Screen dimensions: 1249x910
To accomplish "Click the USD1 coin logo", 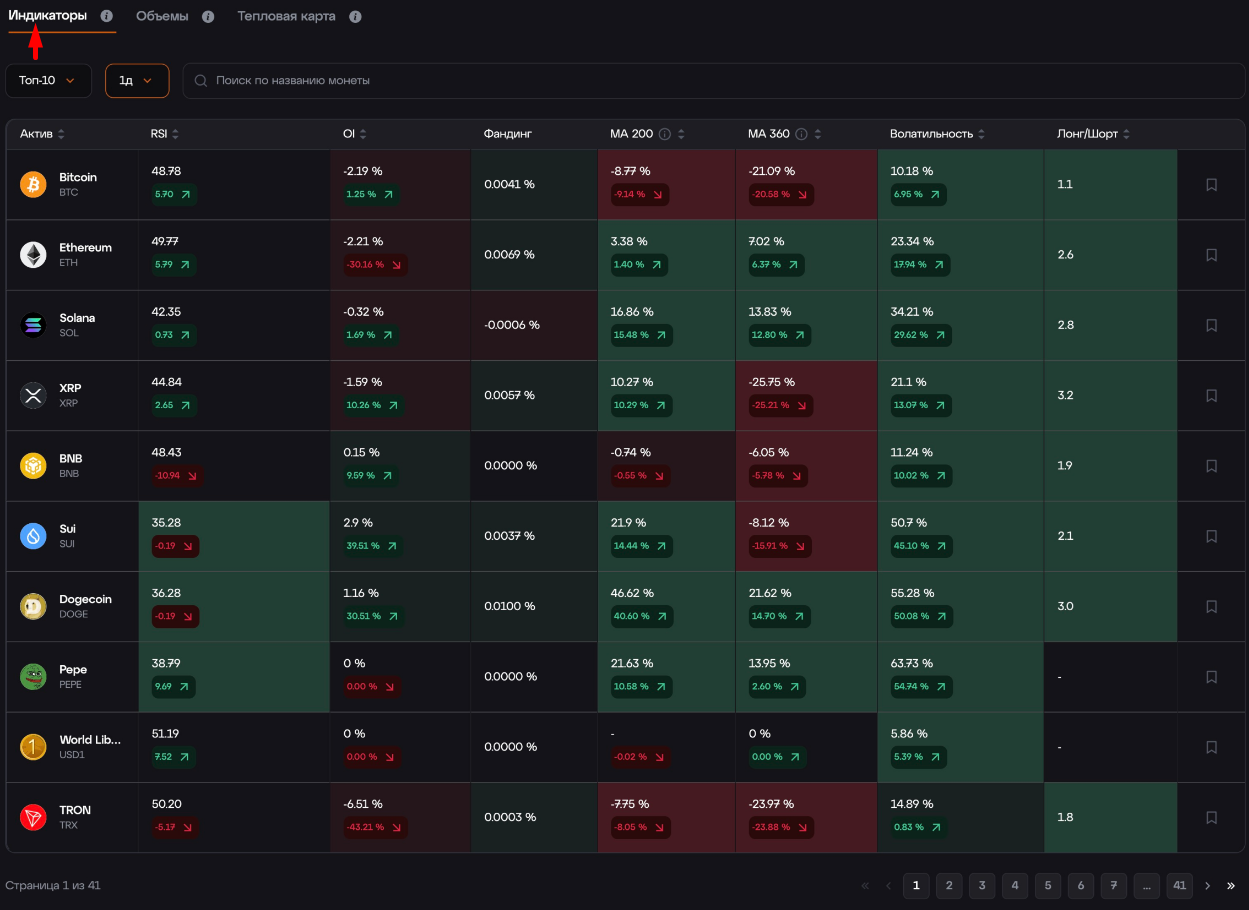I will (x=33, y=747).
